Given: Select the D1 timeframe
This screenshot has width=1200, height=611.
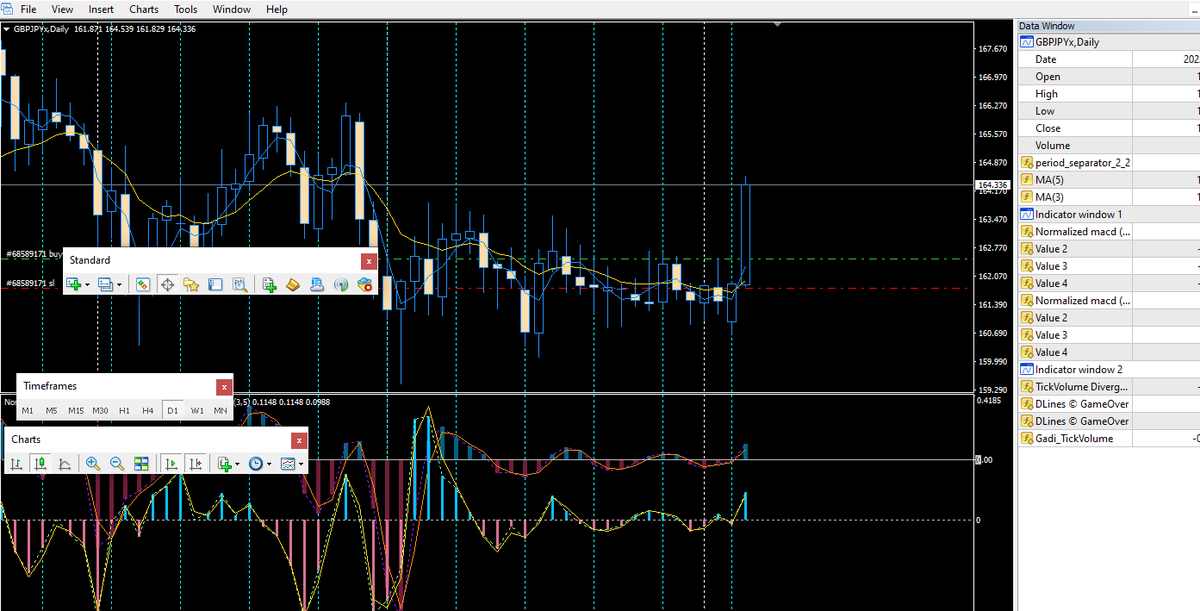Looking at the screenshot, I should (x=172, y=410).
